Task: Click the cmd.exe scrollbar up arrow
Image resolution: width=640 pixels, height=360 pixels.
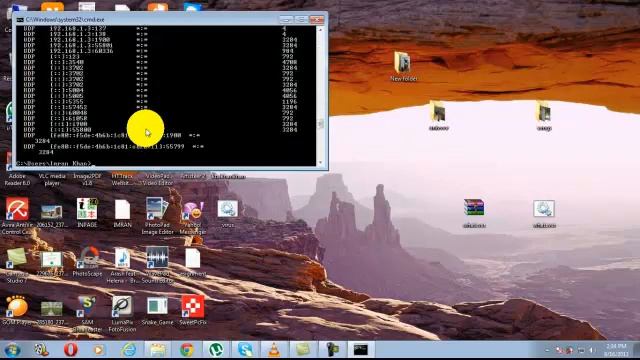Action: point(320,30)
